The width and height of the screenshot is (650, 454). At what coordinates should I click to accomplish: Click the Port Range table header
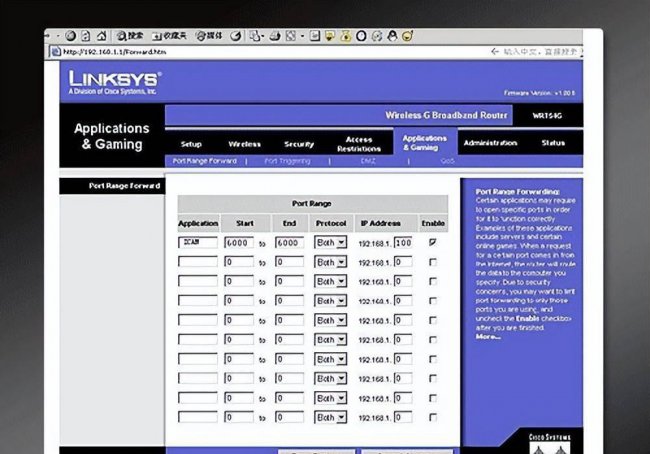[313, 204]
